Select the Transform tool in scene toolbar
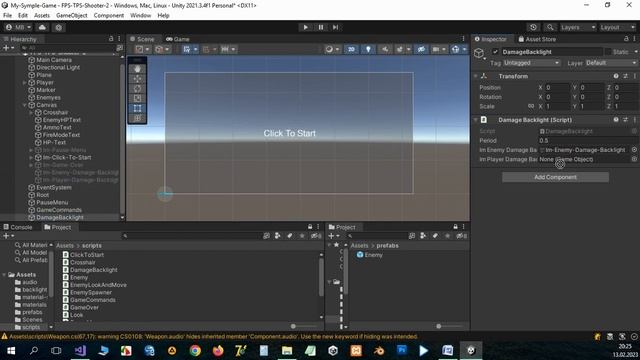Image resolution: width=640 pixels, height=360 pixels. click(138, 118)
